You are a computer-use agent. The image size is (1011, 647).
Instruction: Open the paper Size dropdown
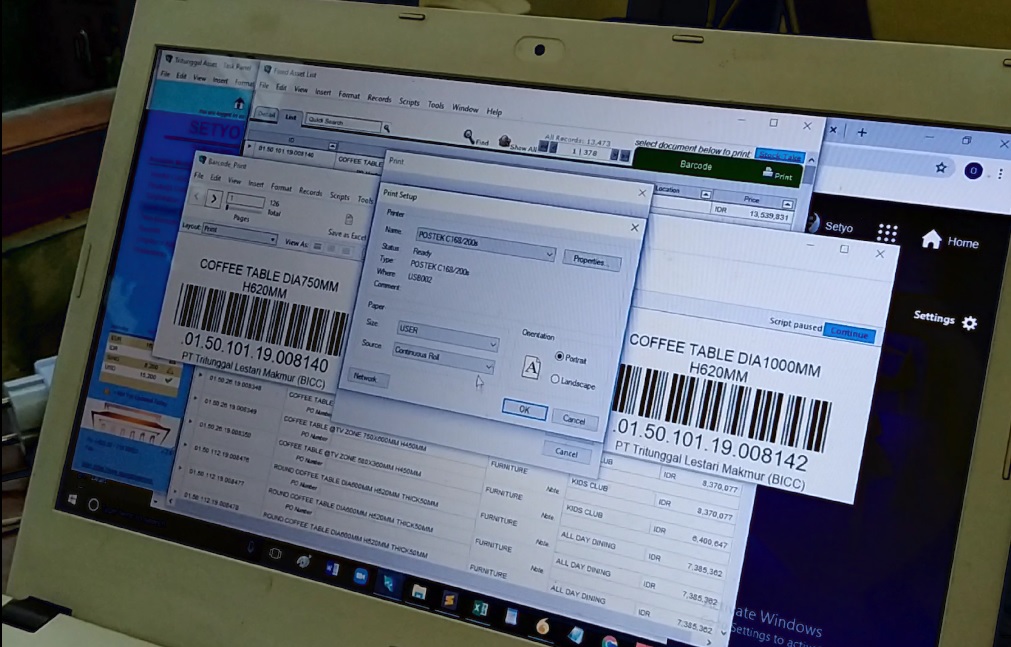pyautogui.click(x=490, y=344)
